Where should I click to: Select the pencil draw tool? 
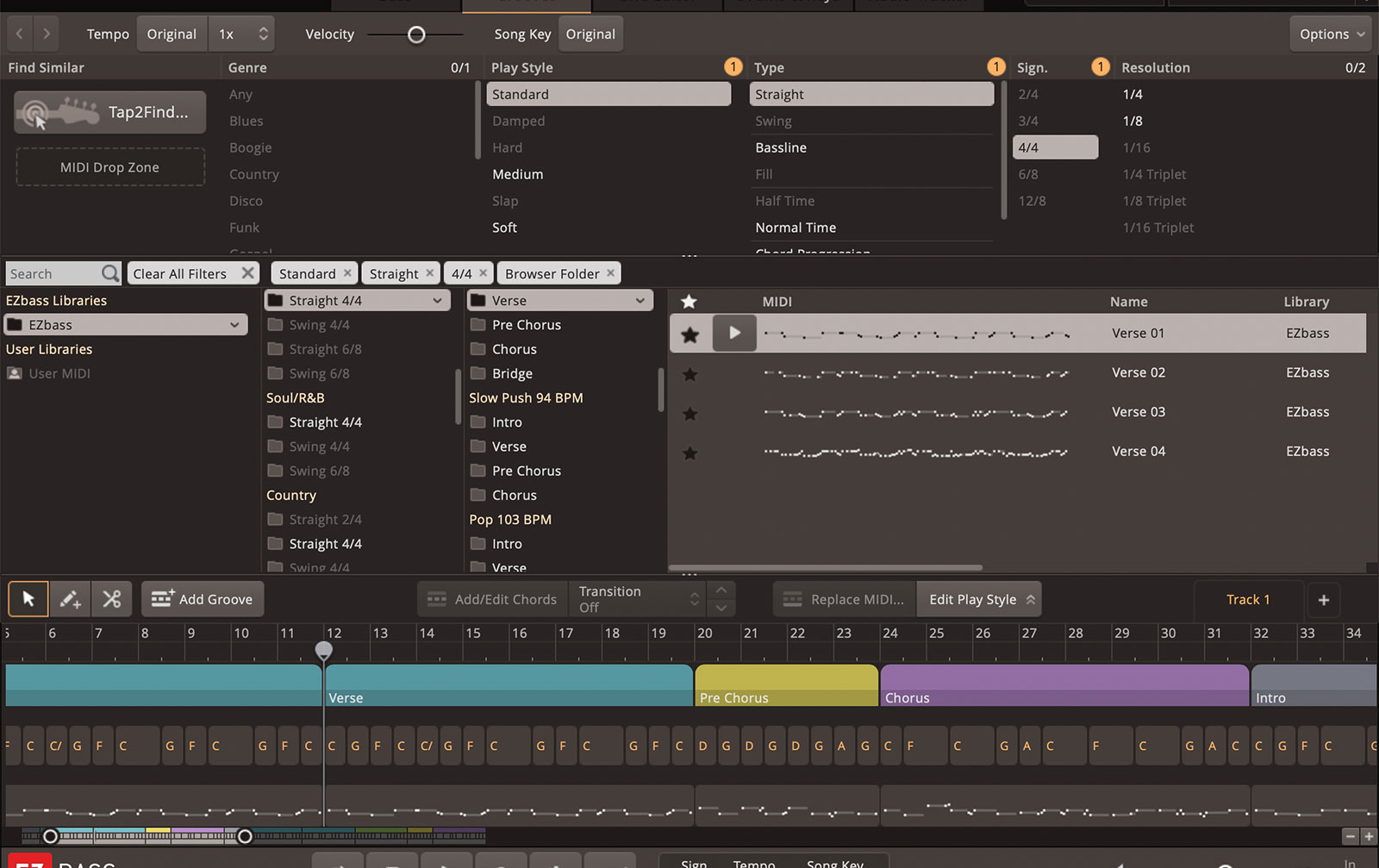(x=70, y=599)
